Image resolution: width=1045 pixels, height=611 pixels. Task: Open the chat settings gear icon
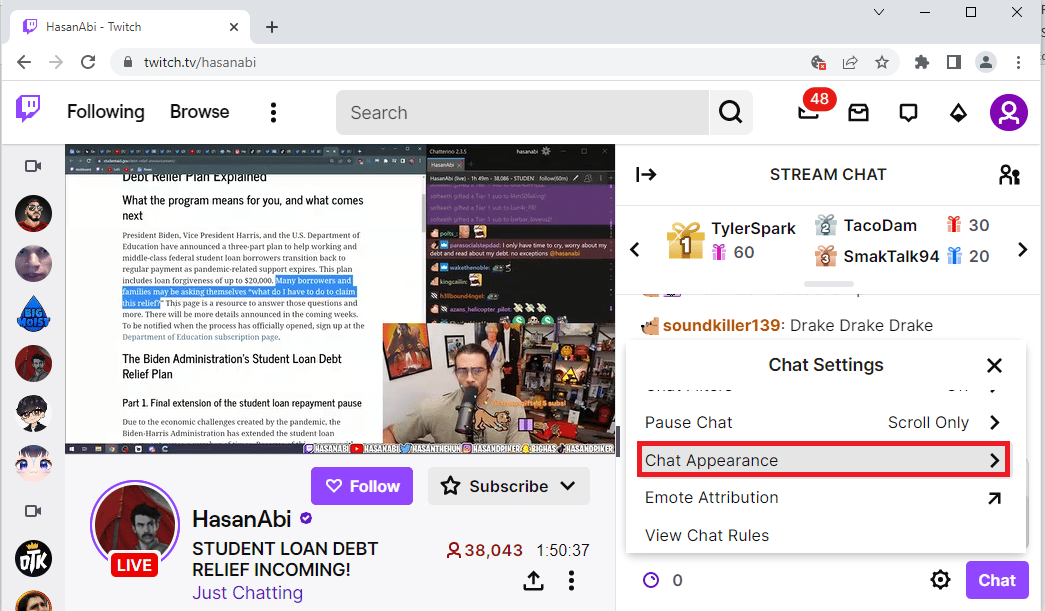[x=940, y=580]
